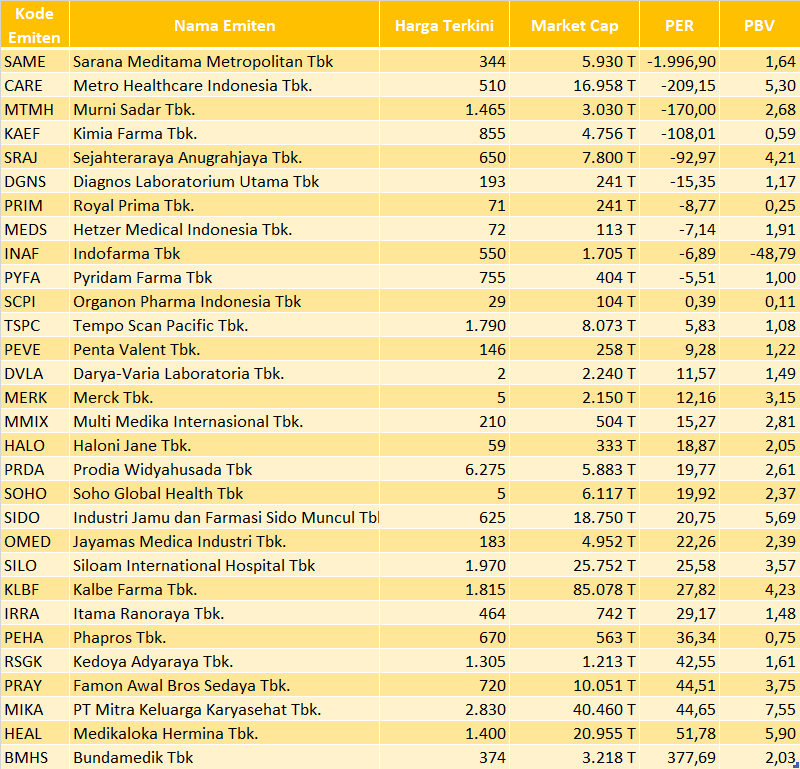Click ticker code SAME

tap(25, 62)
